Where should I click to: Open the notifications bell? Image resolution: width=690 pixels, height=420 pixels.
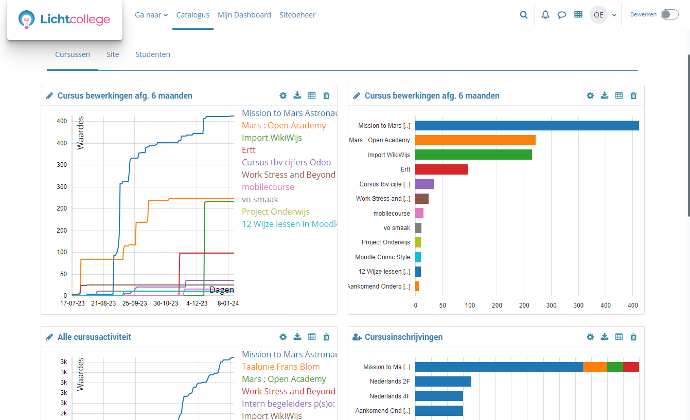[545, 15]
